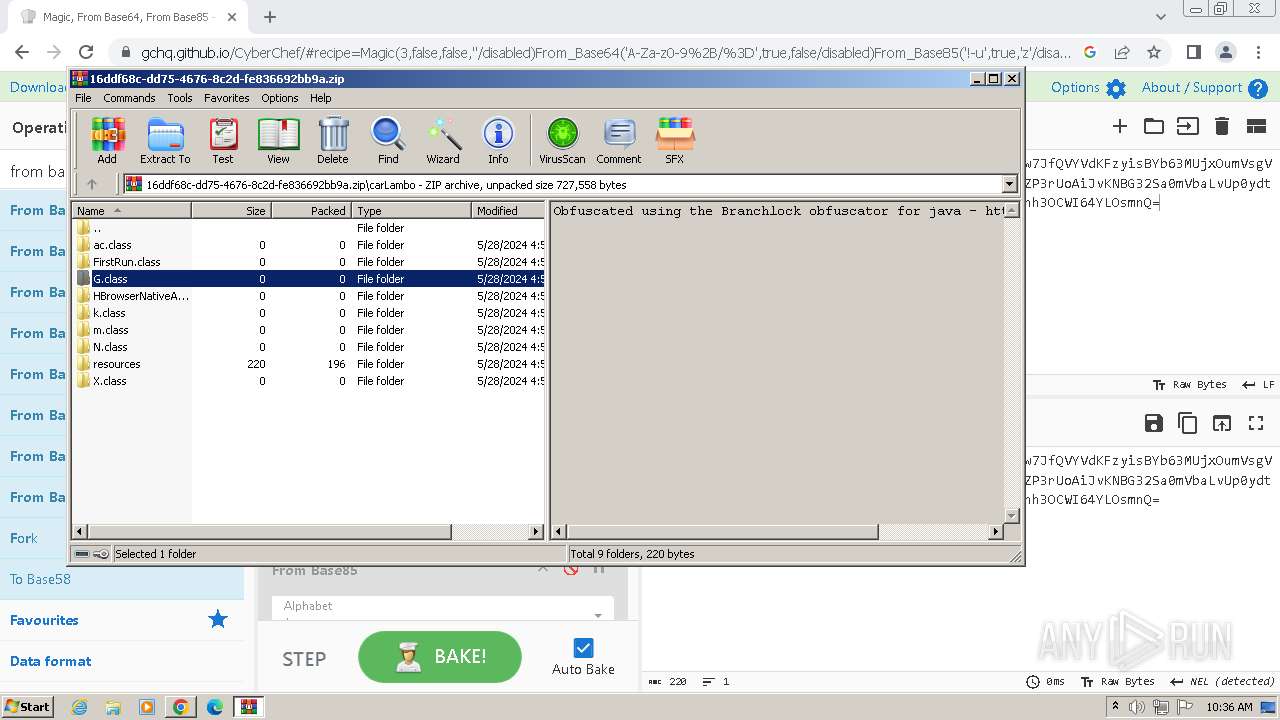Viewport: 1280px width, 720px height.
Task: Click the STEP button in CyberChef
Action: pos(304,658)
